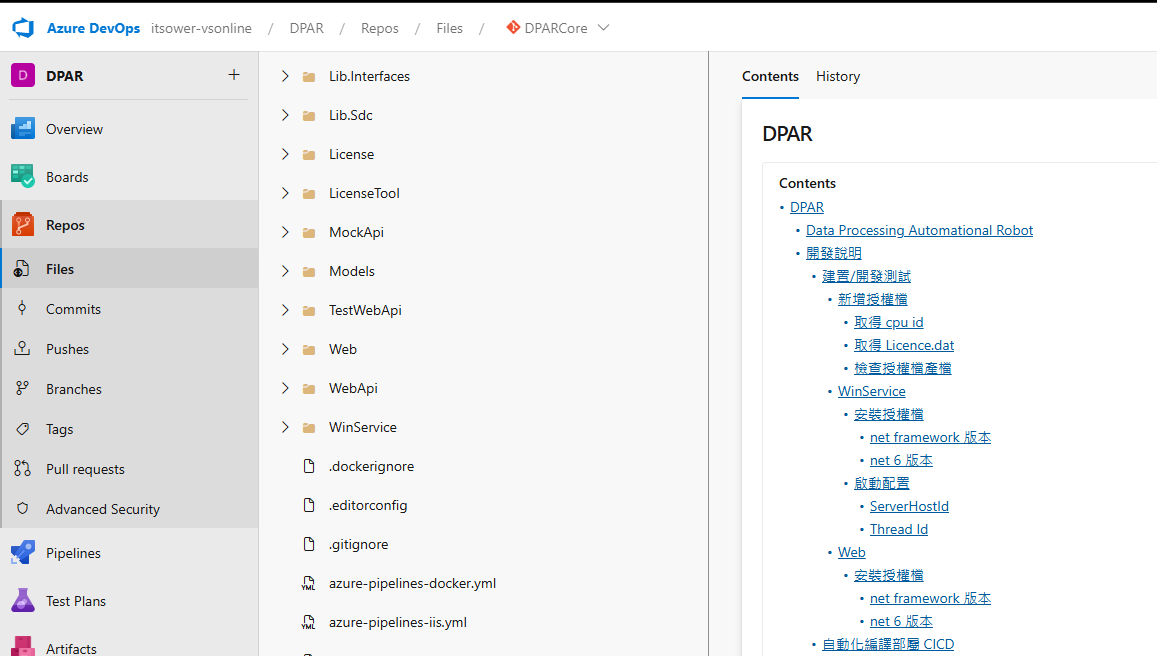Expand the WinService folder chevron
Image resolution: width=1157 pixels, height=656 pixels.
coord(285,427)
